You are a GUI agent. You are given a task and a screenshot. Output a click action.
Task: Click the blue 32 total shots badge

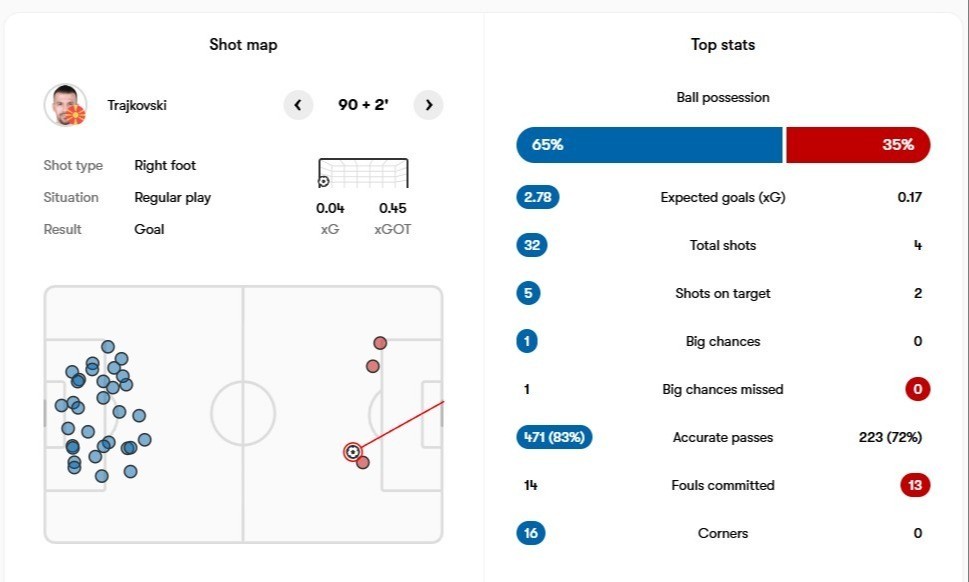(x=532, y=245)
